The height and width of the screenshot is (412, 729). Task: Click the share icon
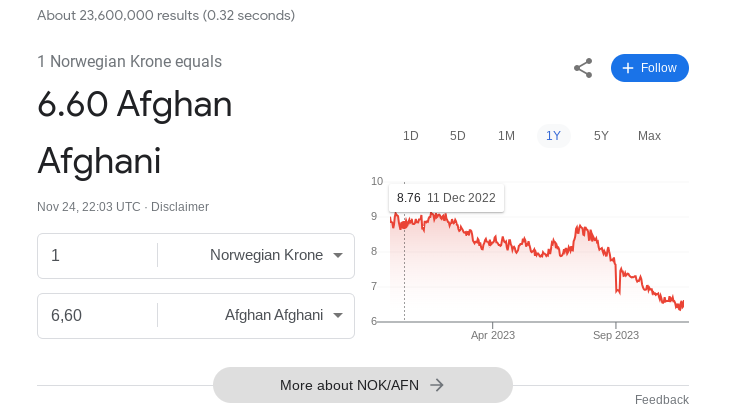pos(583,68)
